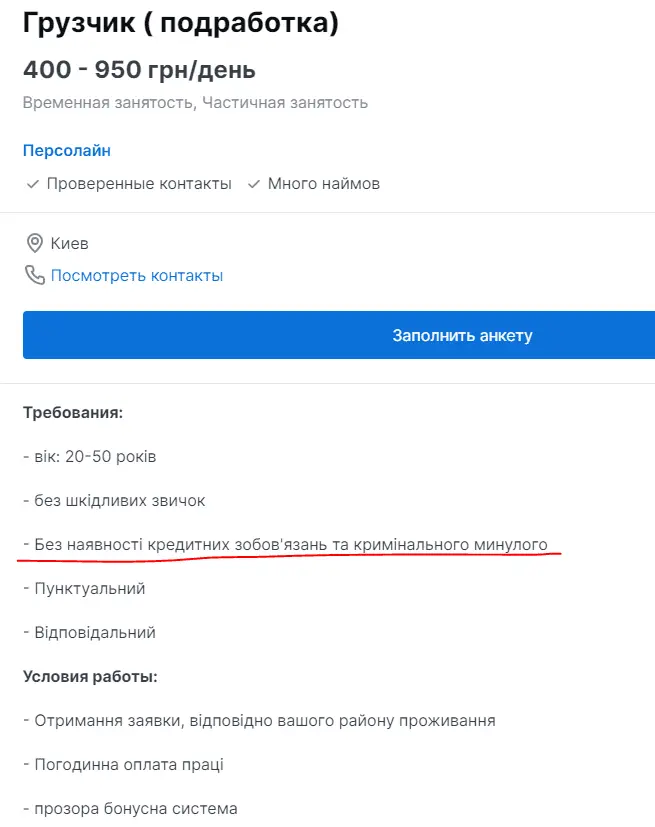Click the checkmark icon before Проверенные контакты
The image size is (655, 827).
33,184
